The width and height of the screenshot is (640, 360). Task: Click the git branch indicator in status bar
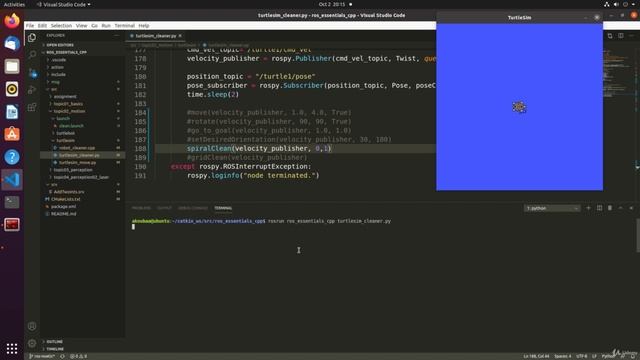click(x=42, y=356)
